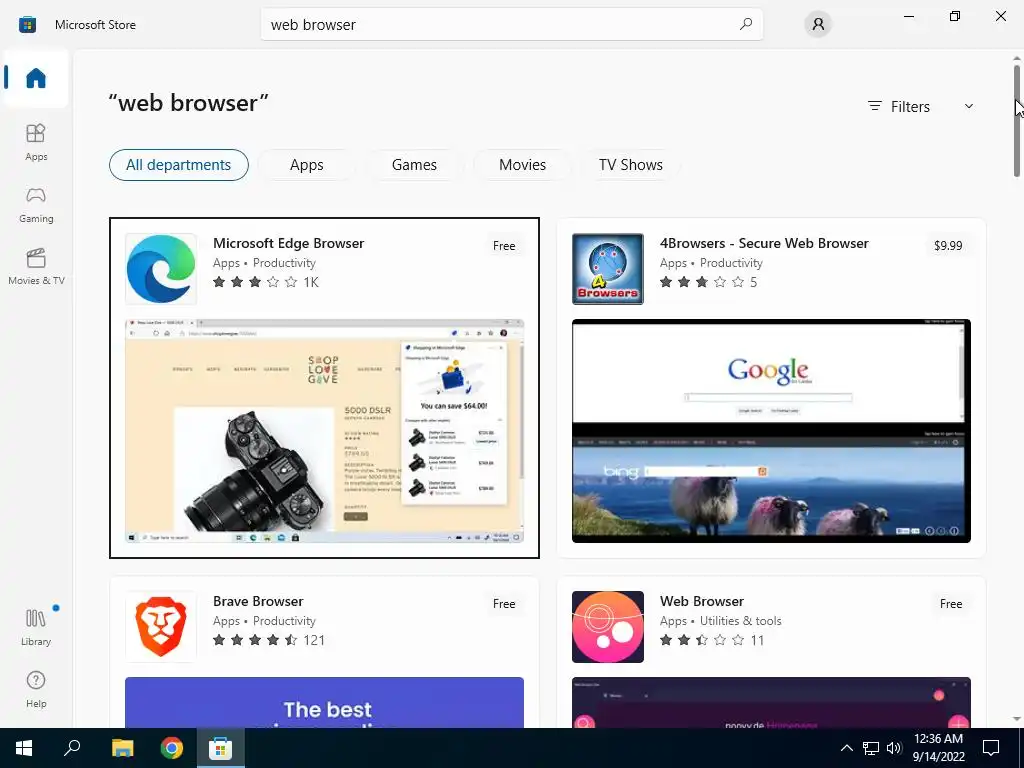Click 'Apps • Productivity' under Brave Browser
Screen dimensions: 1024x768
click(x=264, y=620)
